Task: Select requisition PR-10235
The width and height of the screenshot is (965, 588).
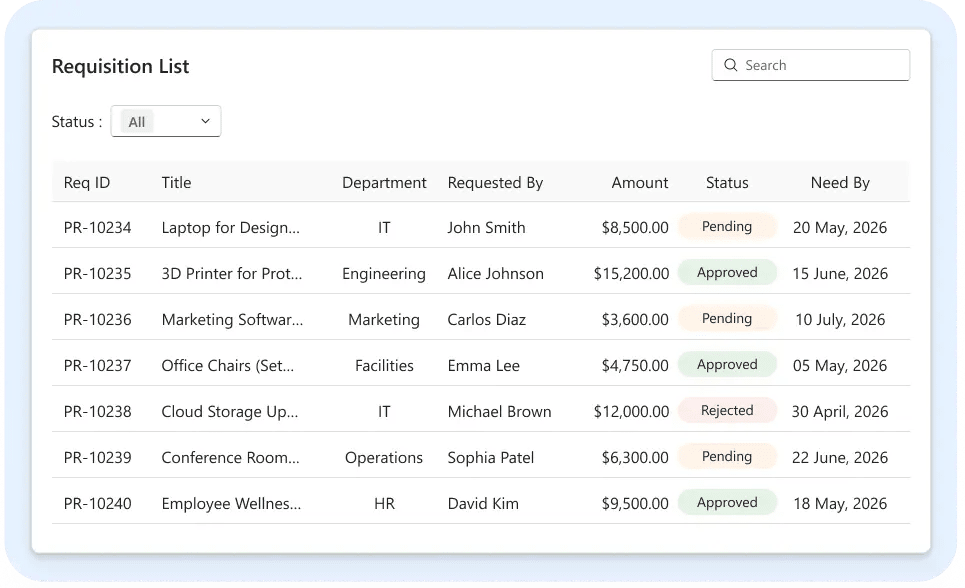Action: pos(97,273)
